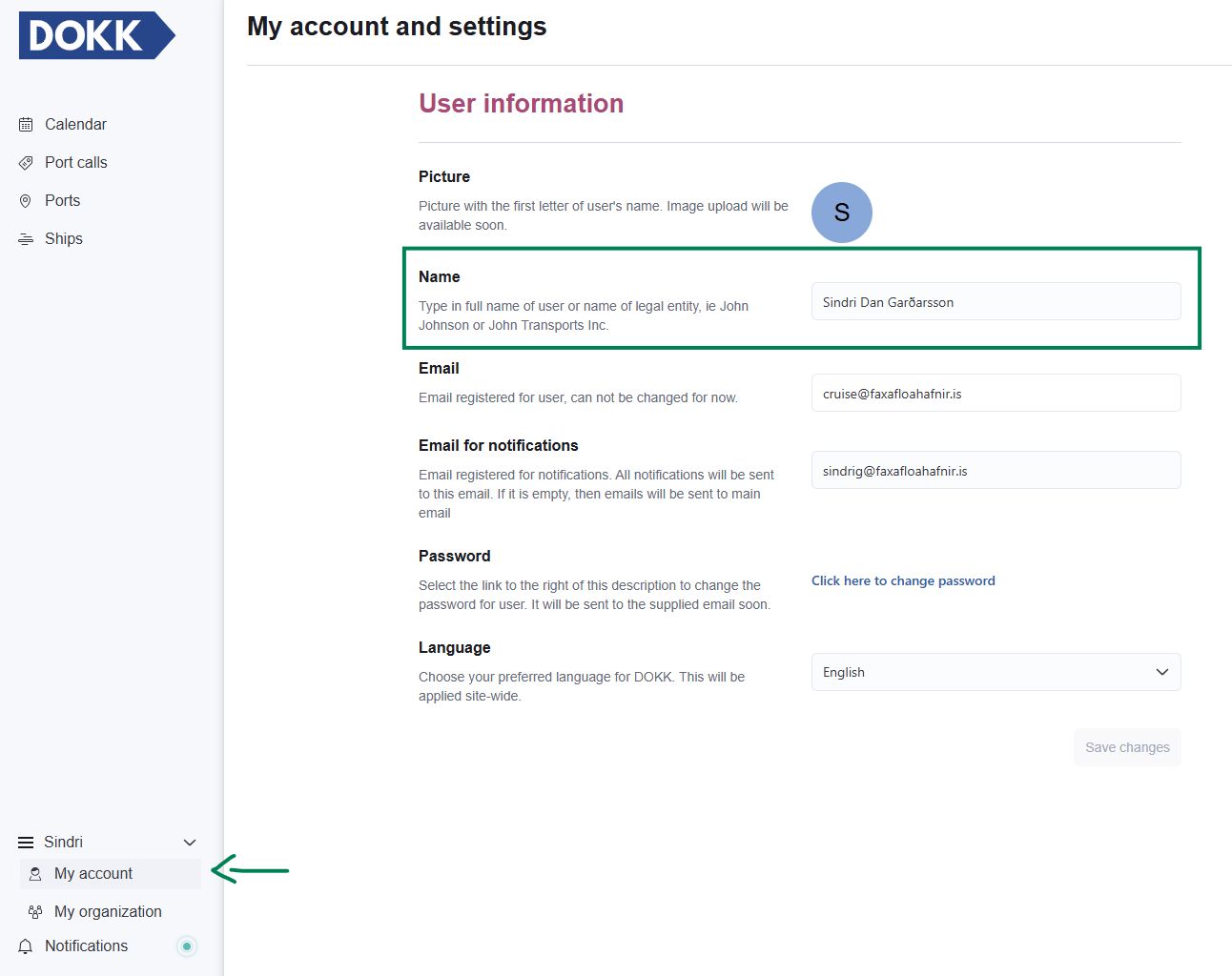Go to My organization page
The image size is (1232, 976).
(x=108, y=912)
